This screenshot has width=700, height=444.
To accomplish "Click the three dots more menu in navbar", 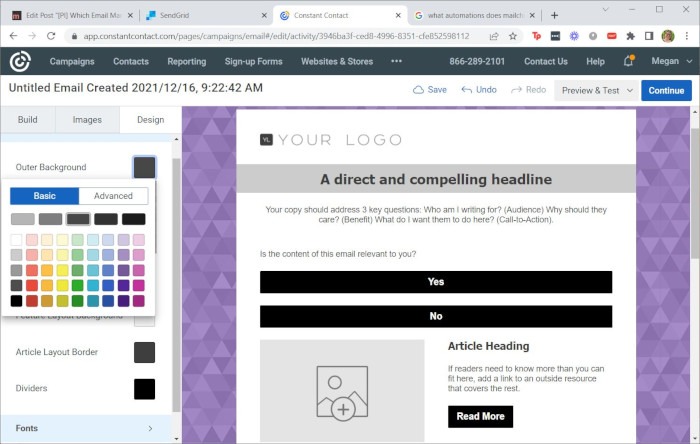I will [396, 61].
